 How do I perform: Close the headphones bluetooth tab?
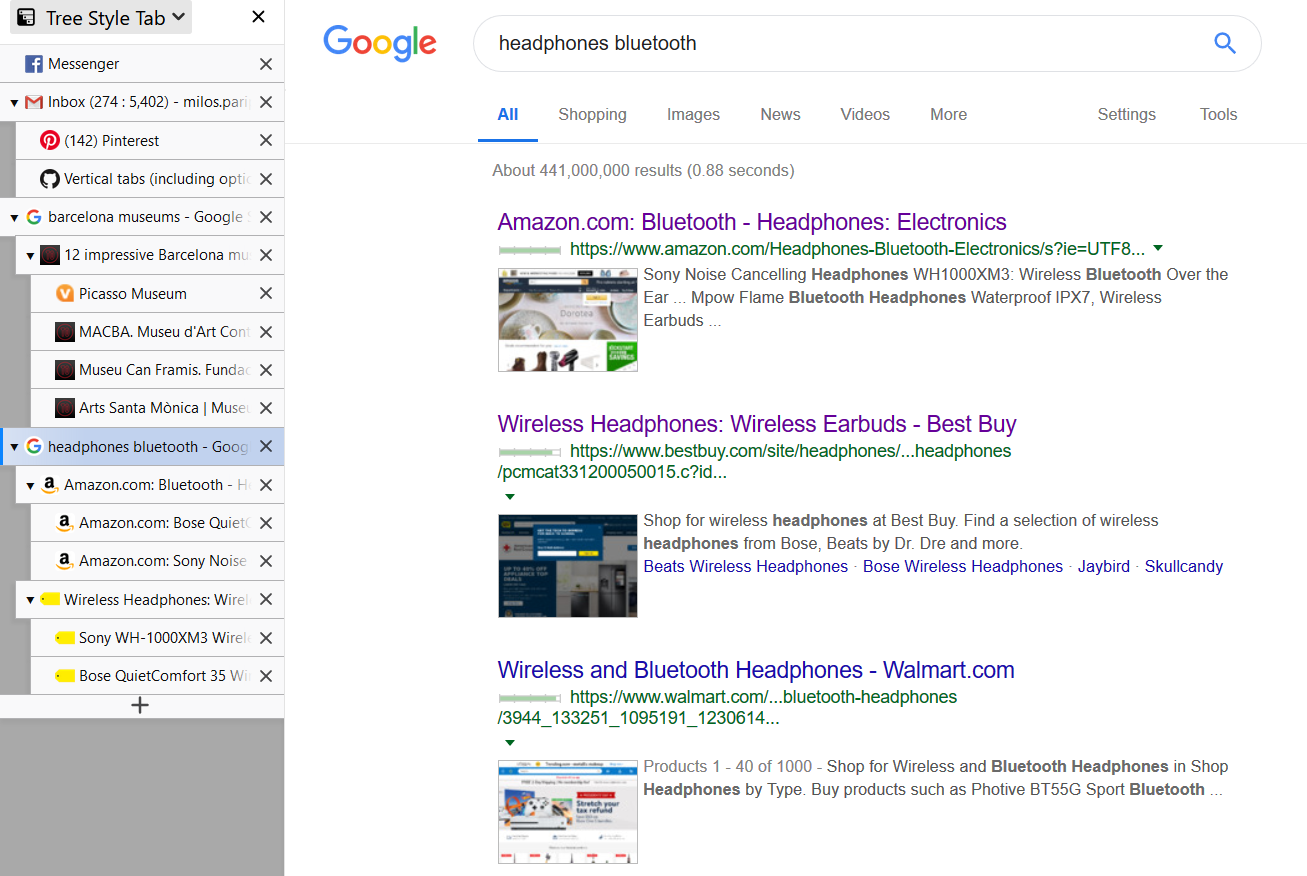[266, 447]
